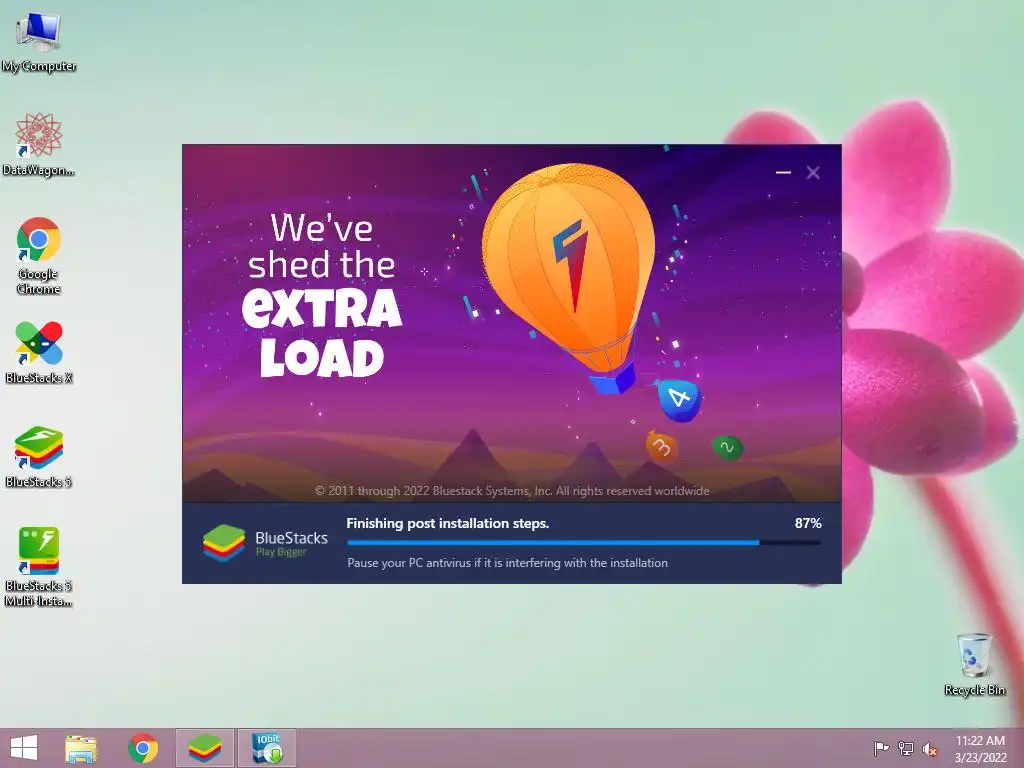Switch to IObit taskbar item
The image size is (1024, 768).
click(x=266, y=748)
